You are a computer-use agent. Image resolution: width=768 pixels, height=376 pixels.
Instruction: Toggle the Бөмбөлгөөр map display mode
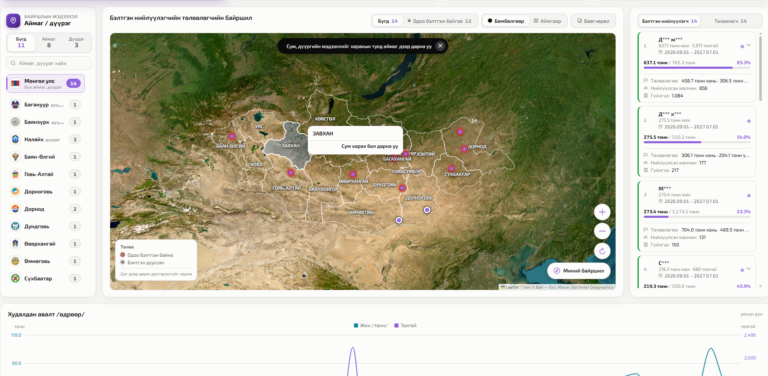coord(505,21)
